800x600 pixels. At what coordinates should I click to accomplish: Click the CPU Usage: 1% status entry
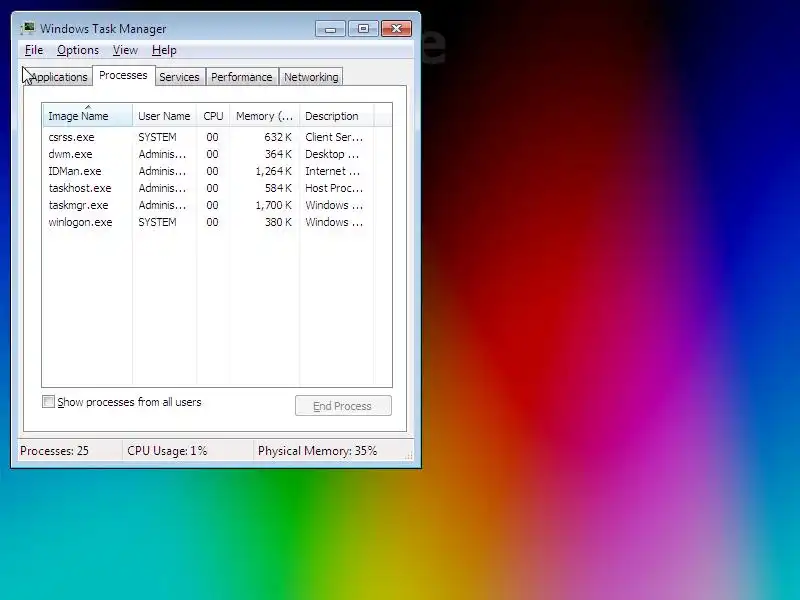pos(167,451)
